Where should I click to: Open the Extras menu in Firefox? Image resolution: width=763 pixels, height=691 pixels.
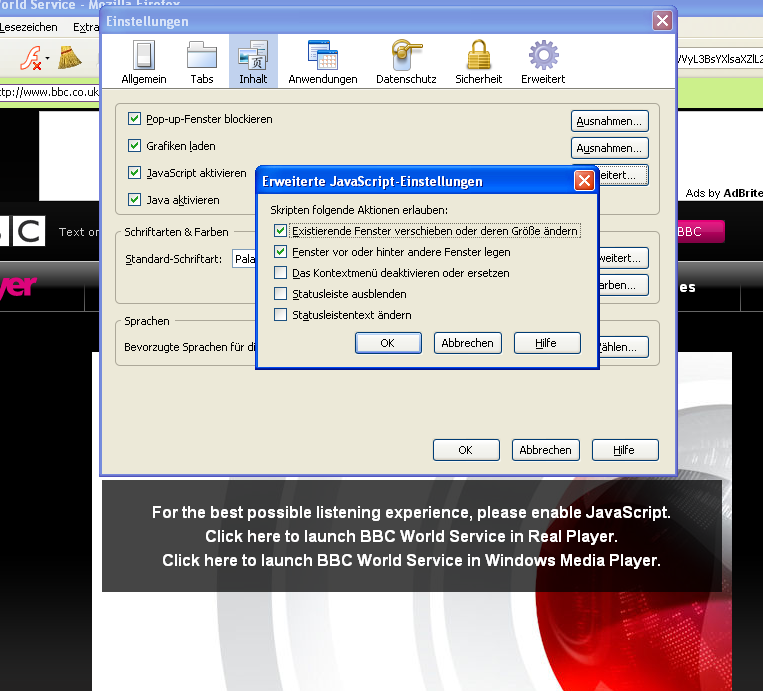pos(86,27)
